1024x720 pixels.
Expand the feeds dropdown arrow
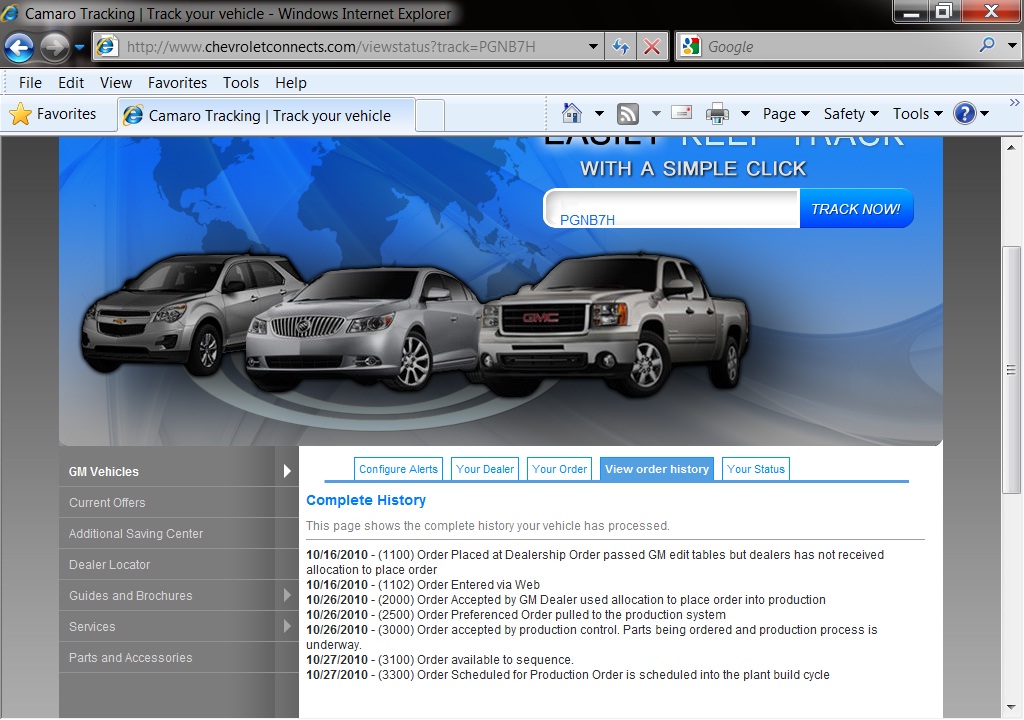tap(656, 114)
